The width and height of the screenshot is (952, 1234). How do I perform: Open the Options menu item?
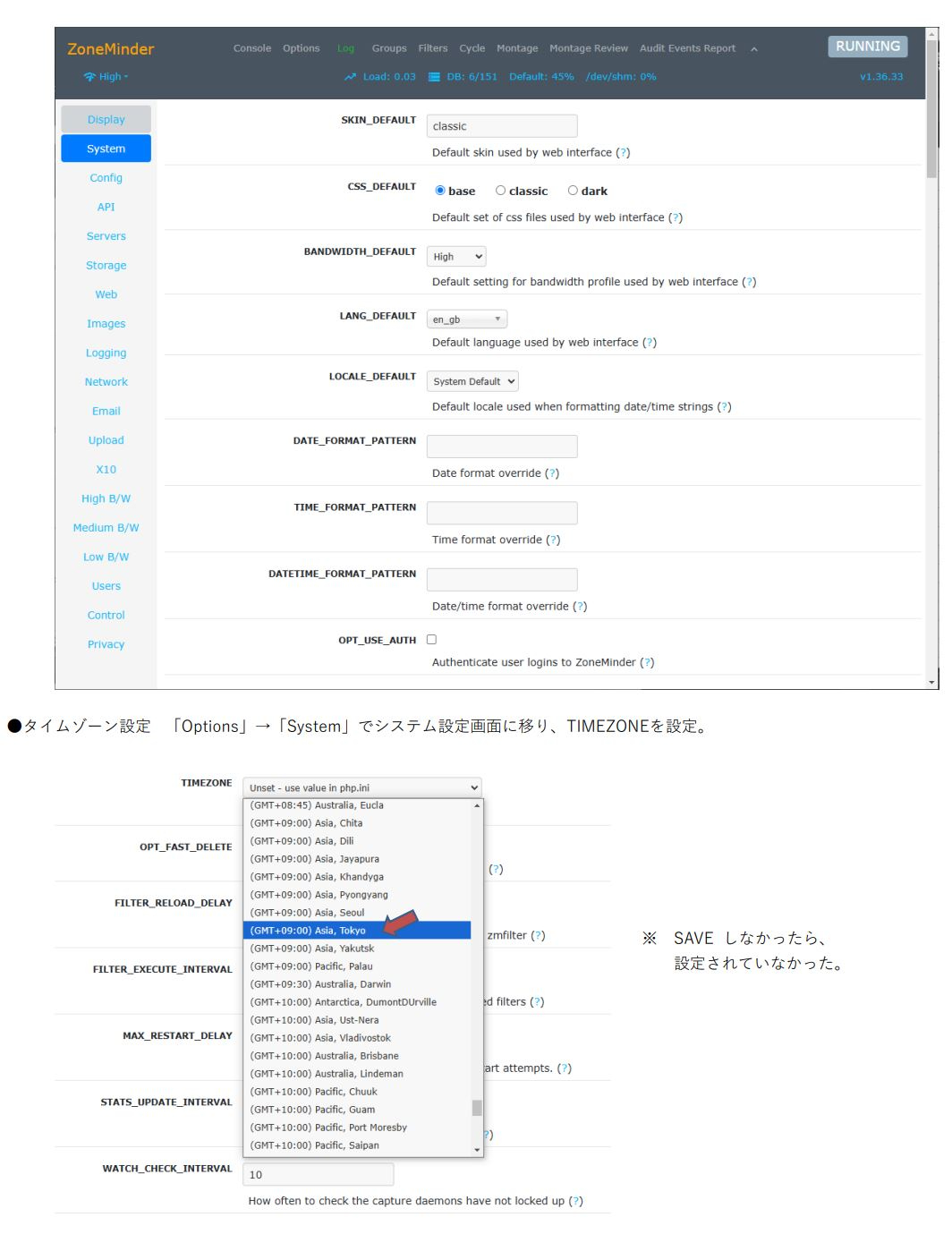pos(302,48)
